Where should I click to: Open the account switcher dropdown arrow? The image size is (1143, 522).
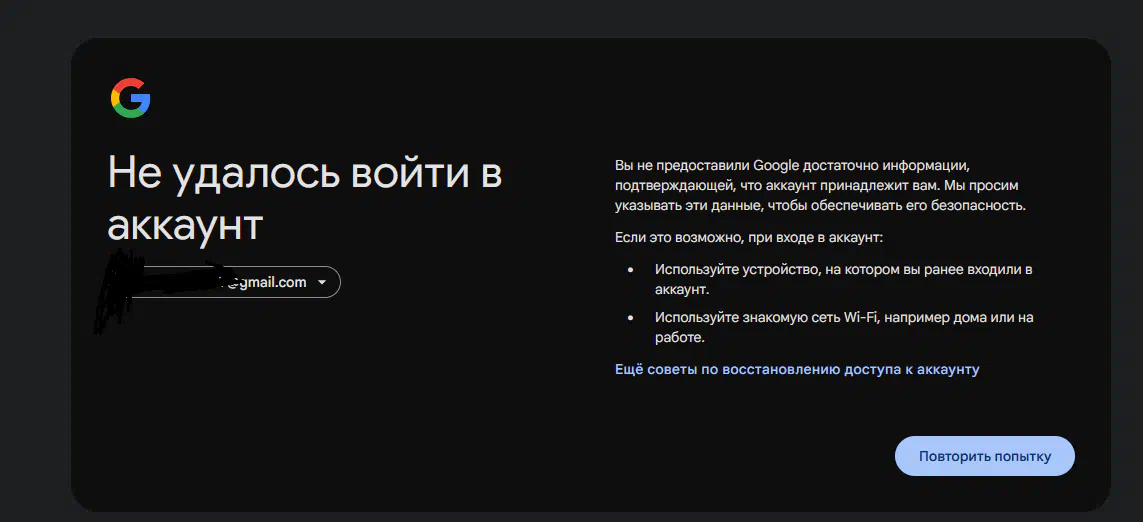321,283
